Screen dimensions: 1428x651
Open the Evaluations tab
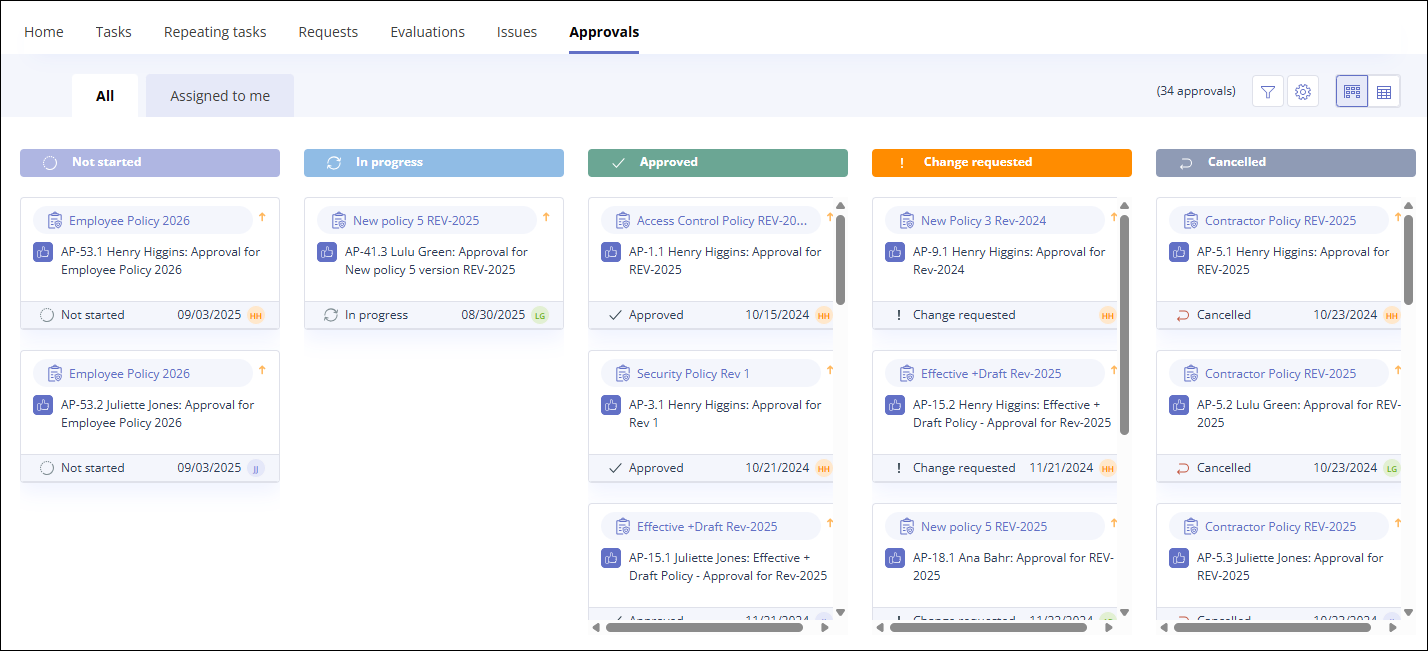coord(427,32)
